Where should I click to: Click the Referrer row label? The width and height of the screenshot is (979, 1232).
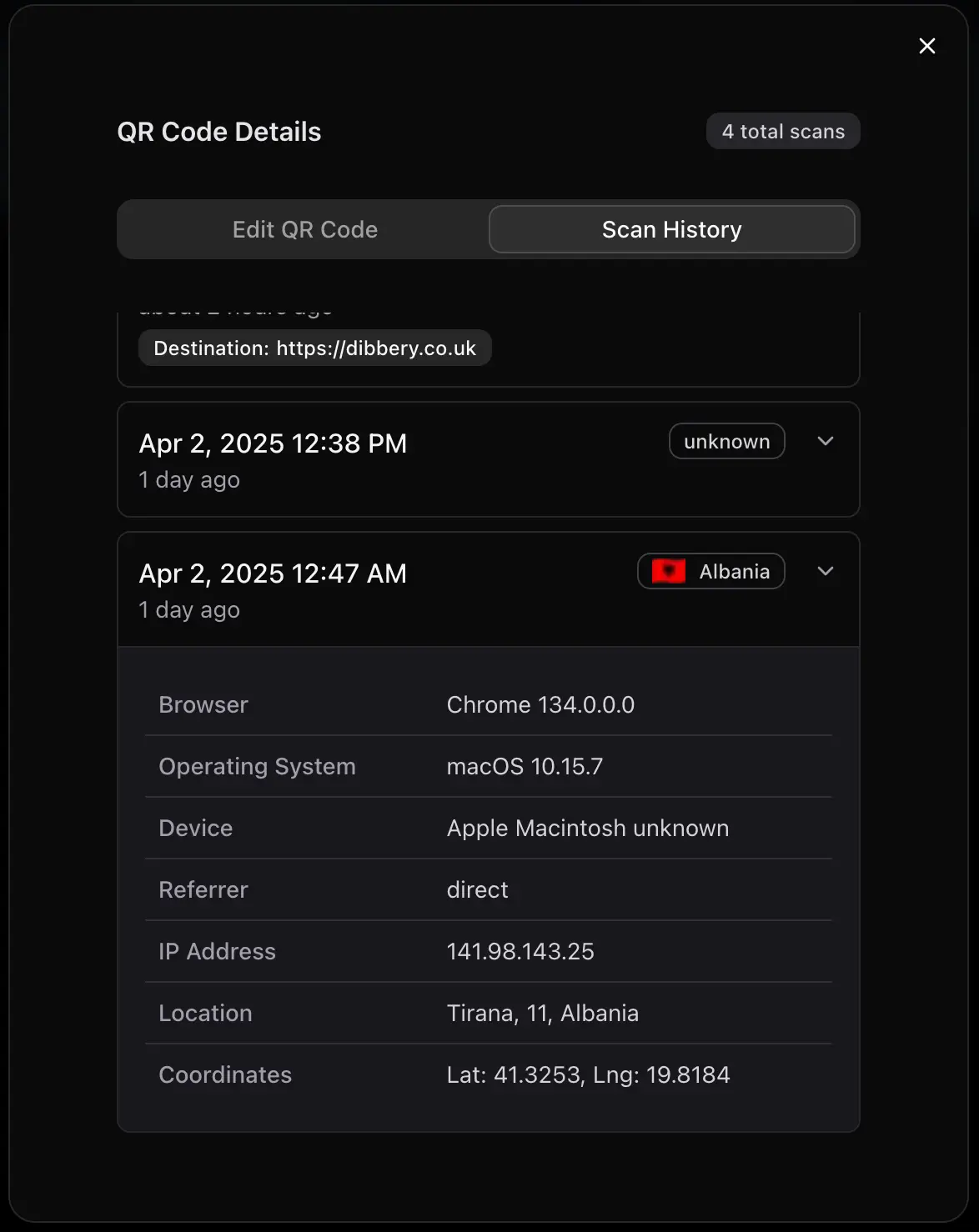click(x=203, y=889)
